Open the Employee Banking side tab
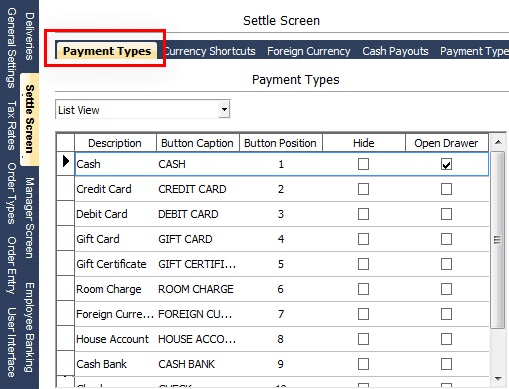The height and width of the screenshot is (389, 509). 29,327
